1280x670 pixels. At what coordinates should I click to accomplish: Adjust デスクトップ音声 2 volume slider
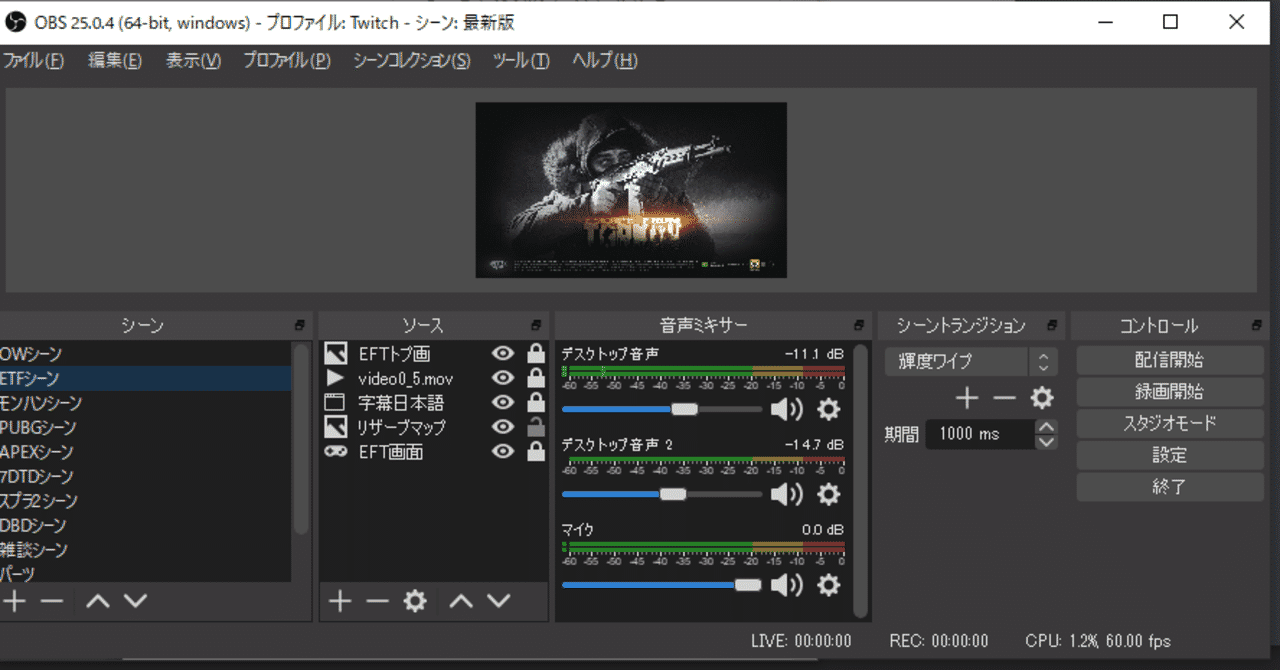coord(662,494)
